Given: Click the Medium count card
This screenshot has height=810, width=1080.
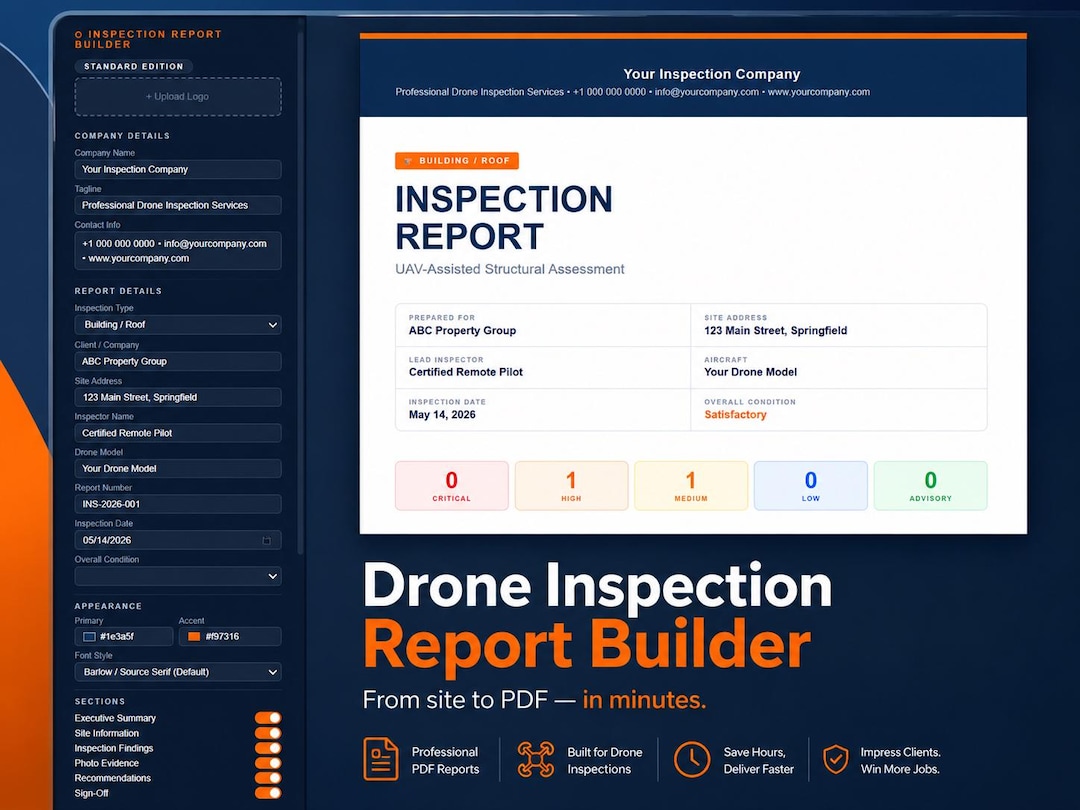Looking at the screenshot, I should coord(691,486).
